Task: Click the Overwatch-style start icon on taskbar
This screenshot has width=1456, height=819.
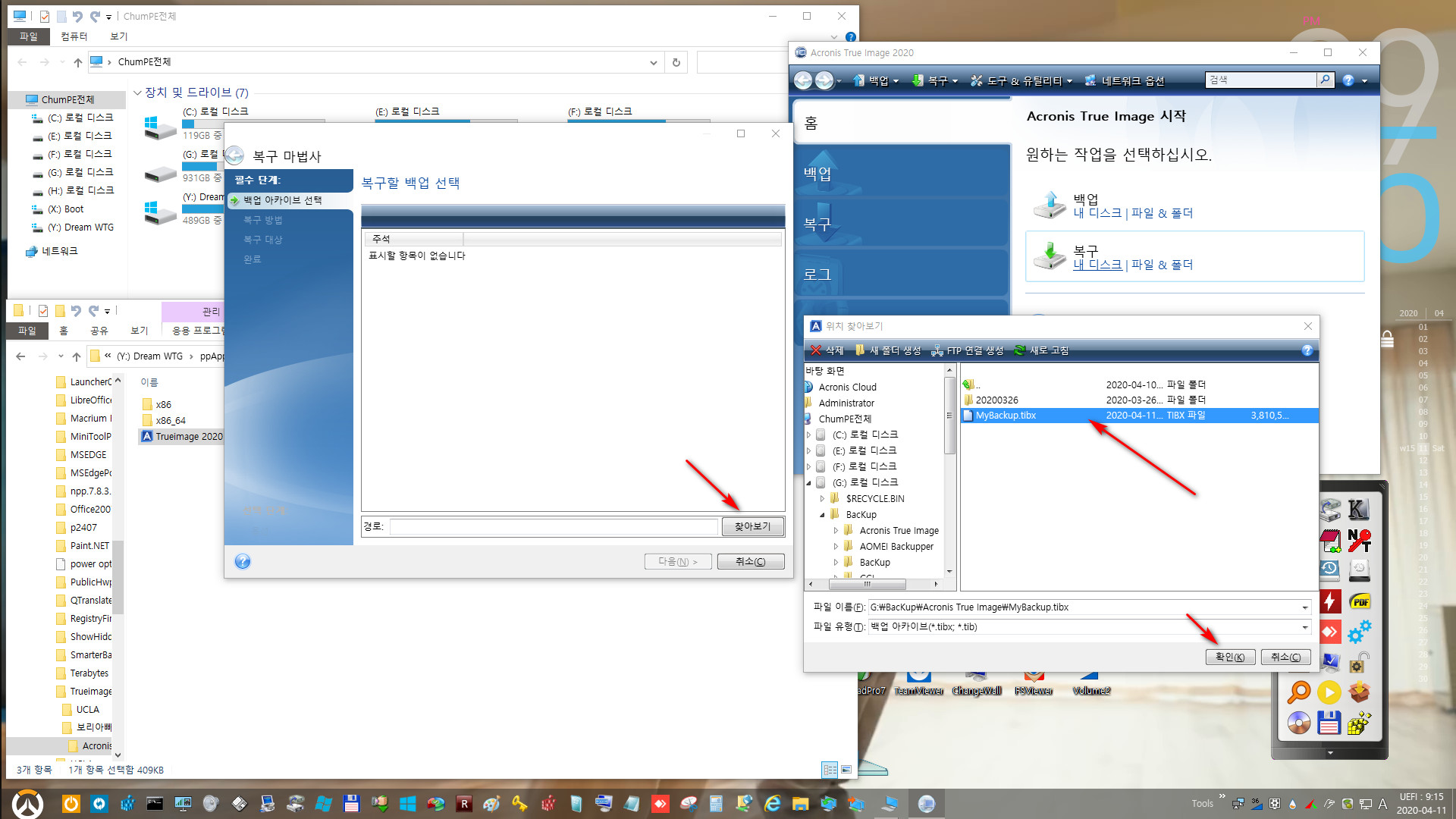Action: click(x=27, y=804)
